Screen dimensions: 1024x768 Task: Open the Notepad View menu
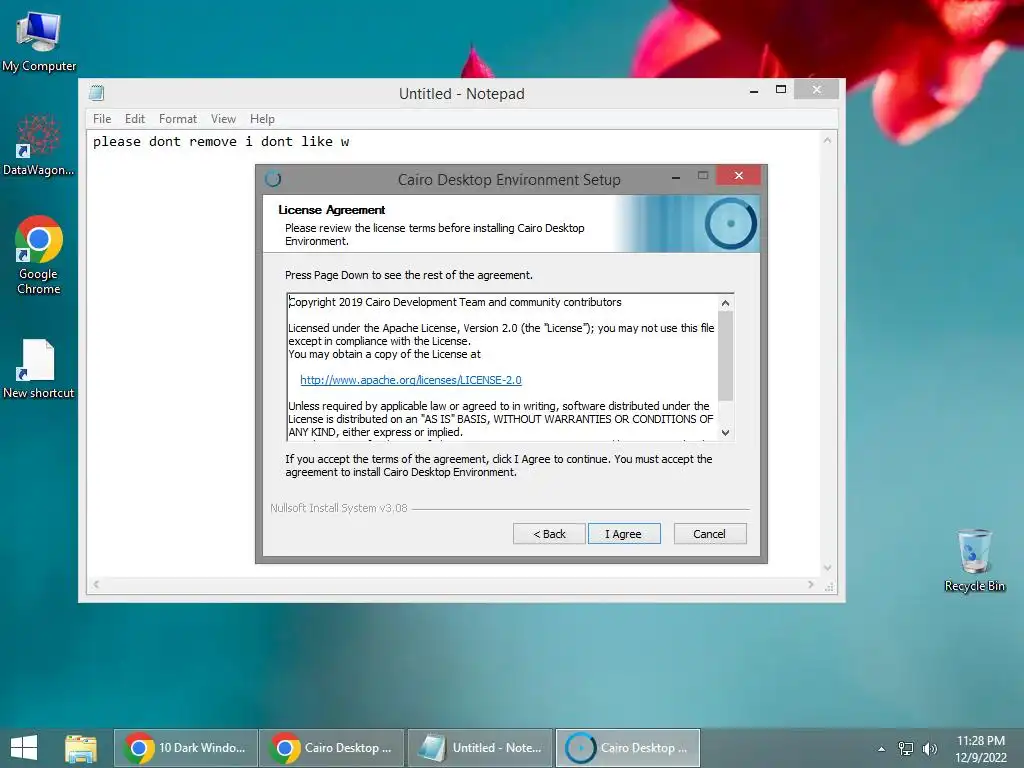(223, 119)
